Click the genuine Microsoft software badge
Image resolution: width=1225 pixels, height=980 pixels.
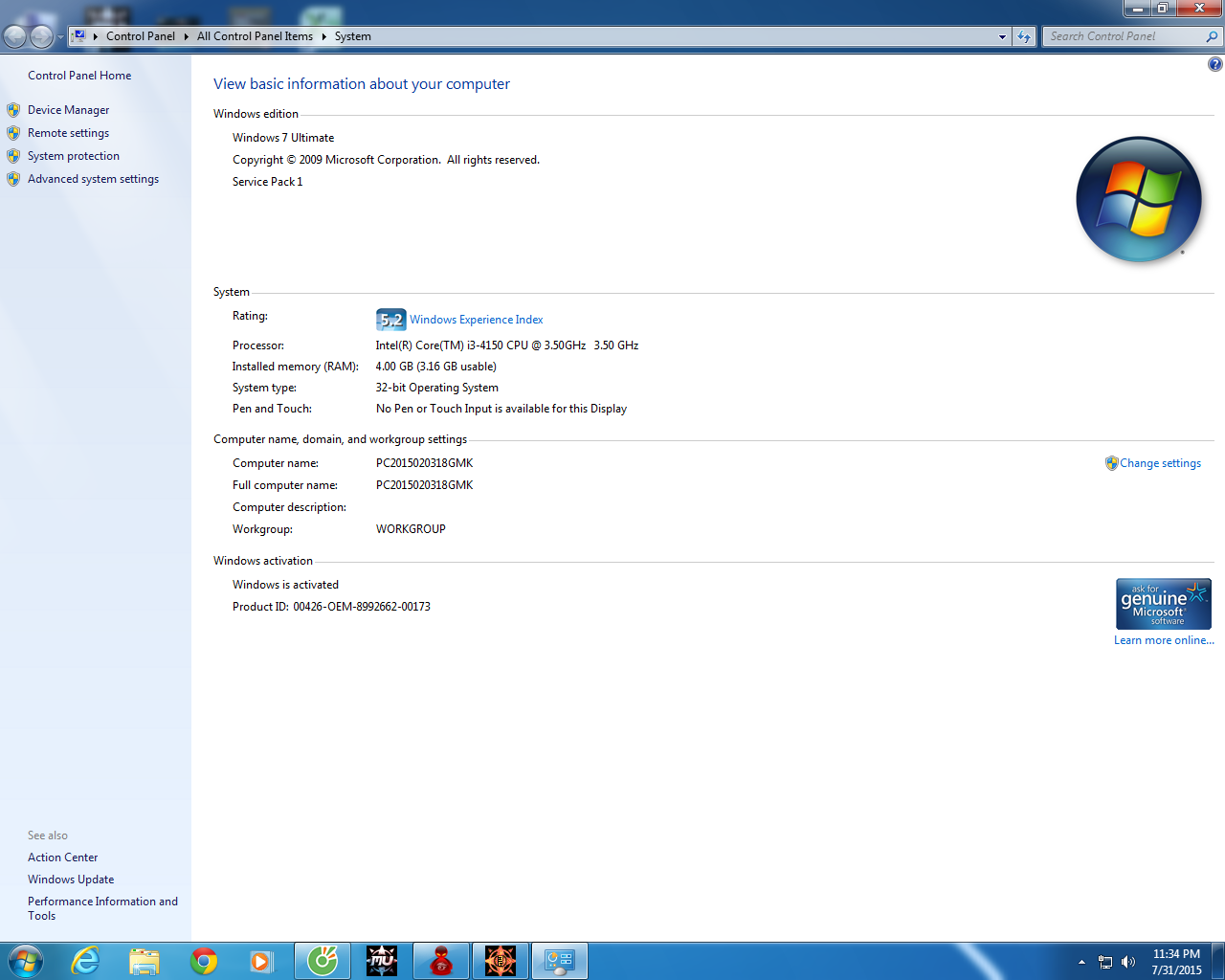pyautogui.click(x=1164, y=604)
